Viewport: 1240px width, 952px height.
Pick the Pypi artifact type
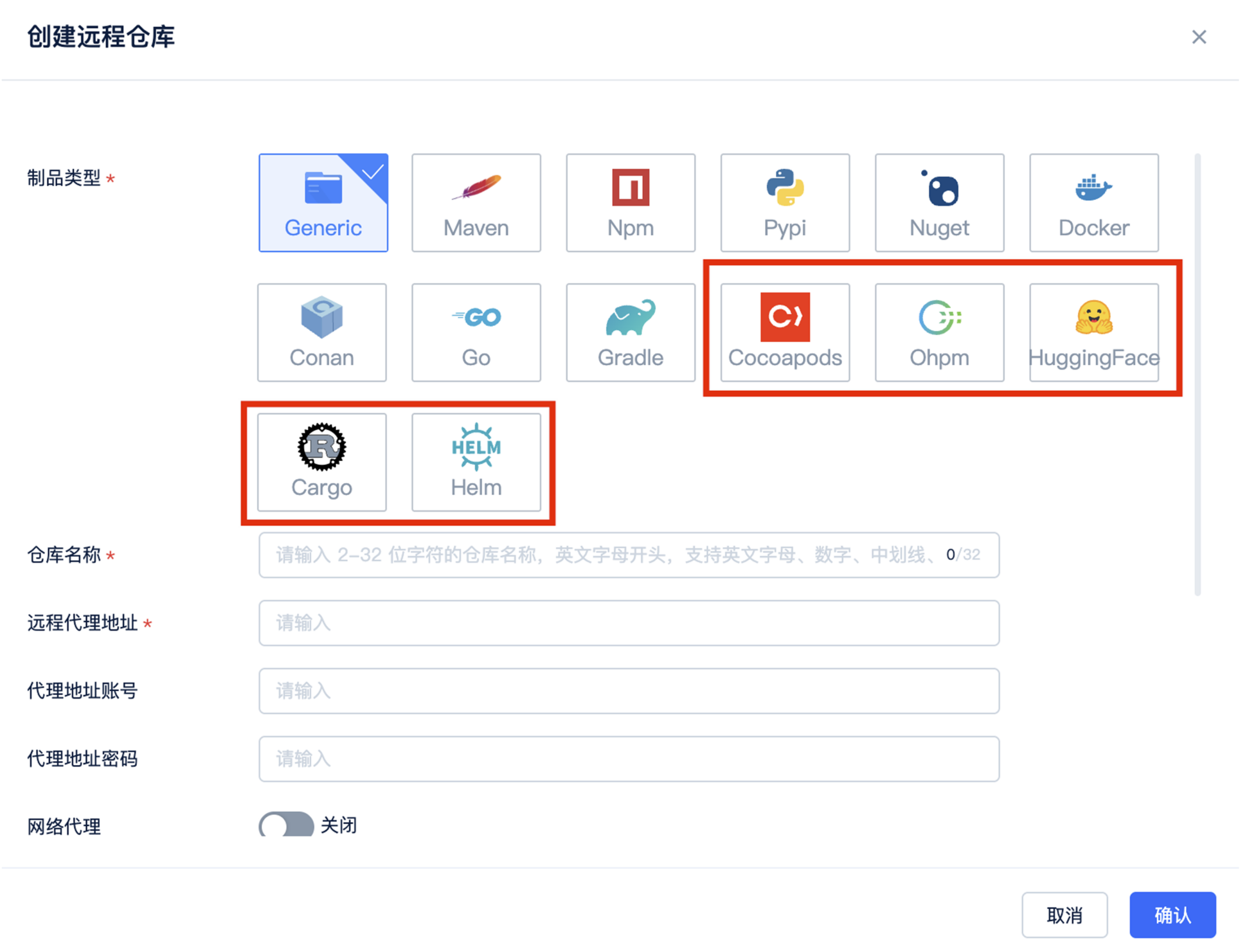pyautogui.click(x=784, y=202)
